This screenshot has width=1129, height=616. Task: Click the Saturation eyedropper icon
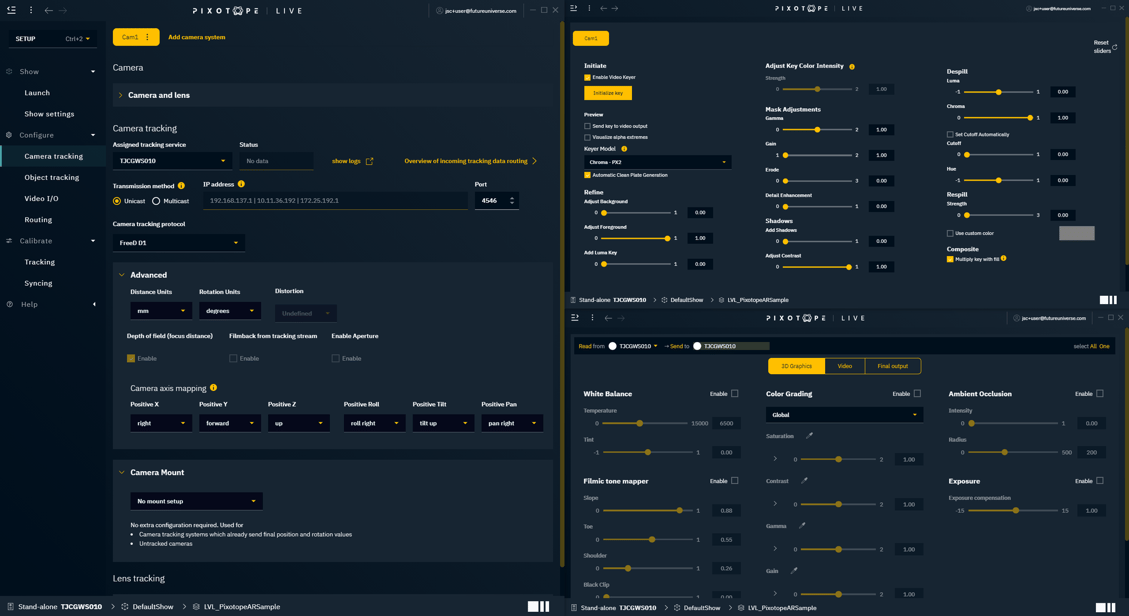809,436
